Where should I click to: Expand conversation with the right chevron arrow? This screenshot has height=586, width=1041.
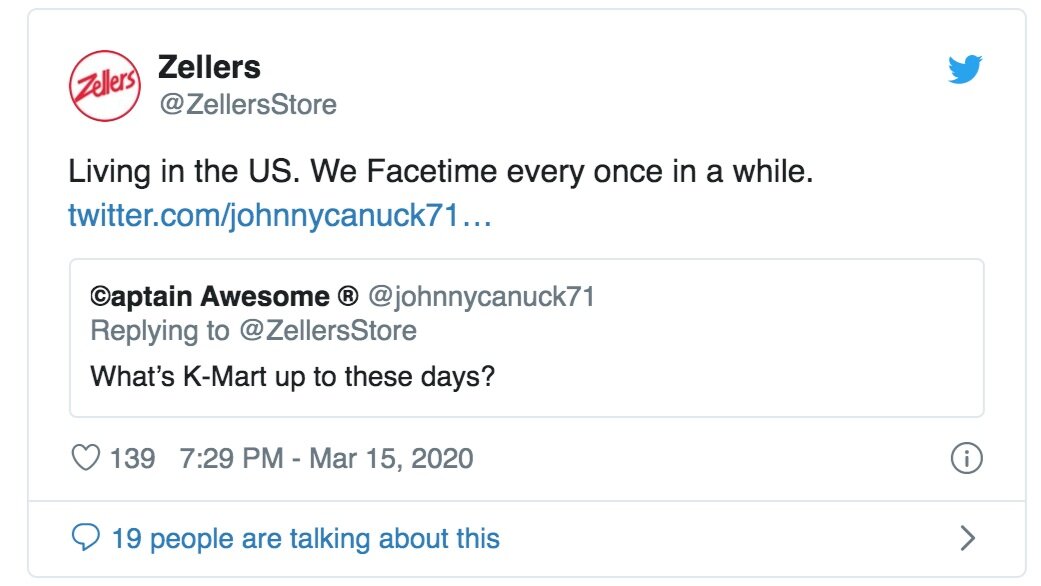[968, 538]
